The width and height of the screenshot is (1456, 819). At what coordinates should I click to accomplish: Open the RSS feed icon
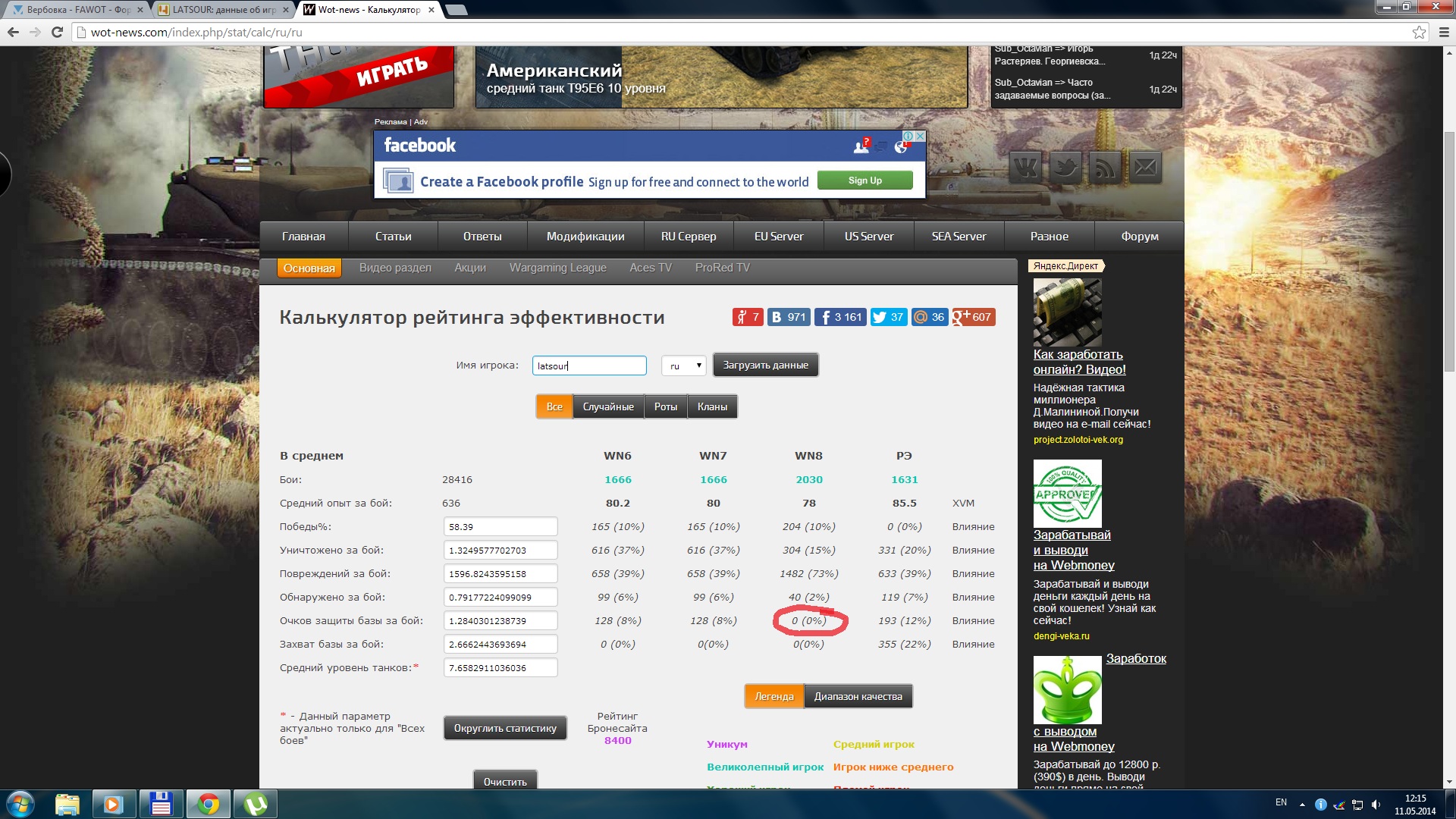click(x=1106, y=167)
